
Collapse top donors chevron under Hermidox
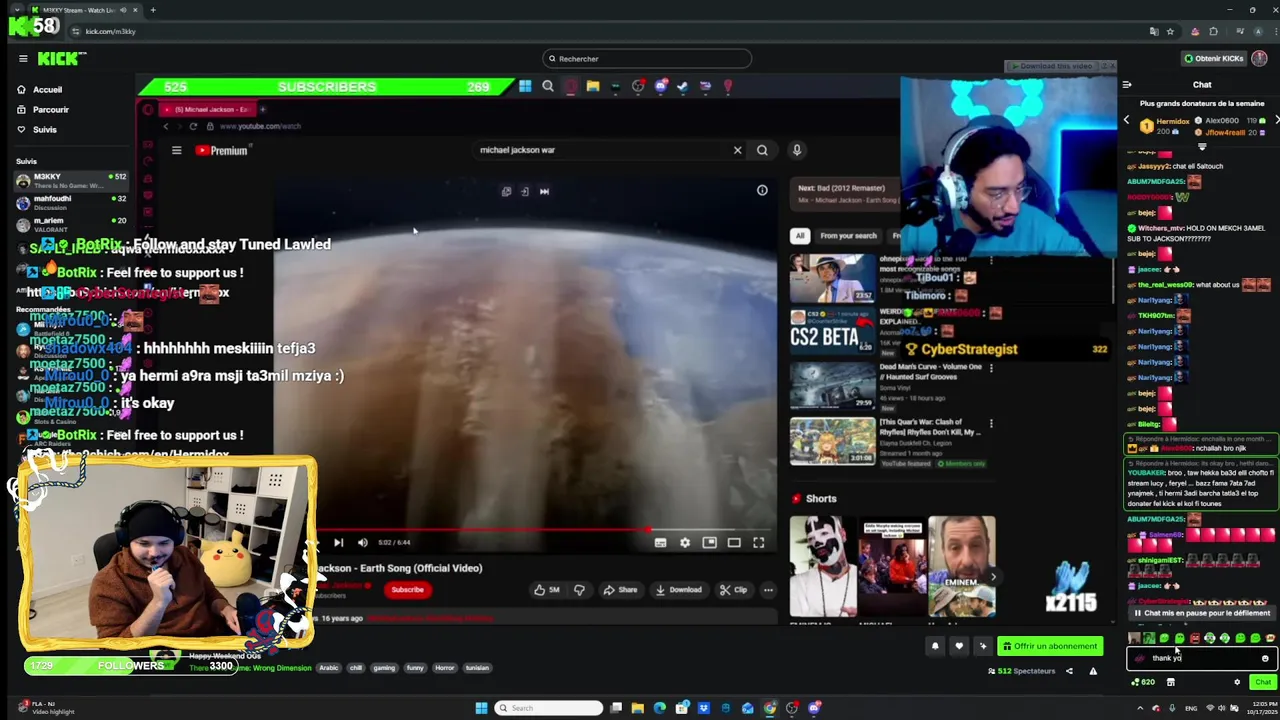point(1202,147)
